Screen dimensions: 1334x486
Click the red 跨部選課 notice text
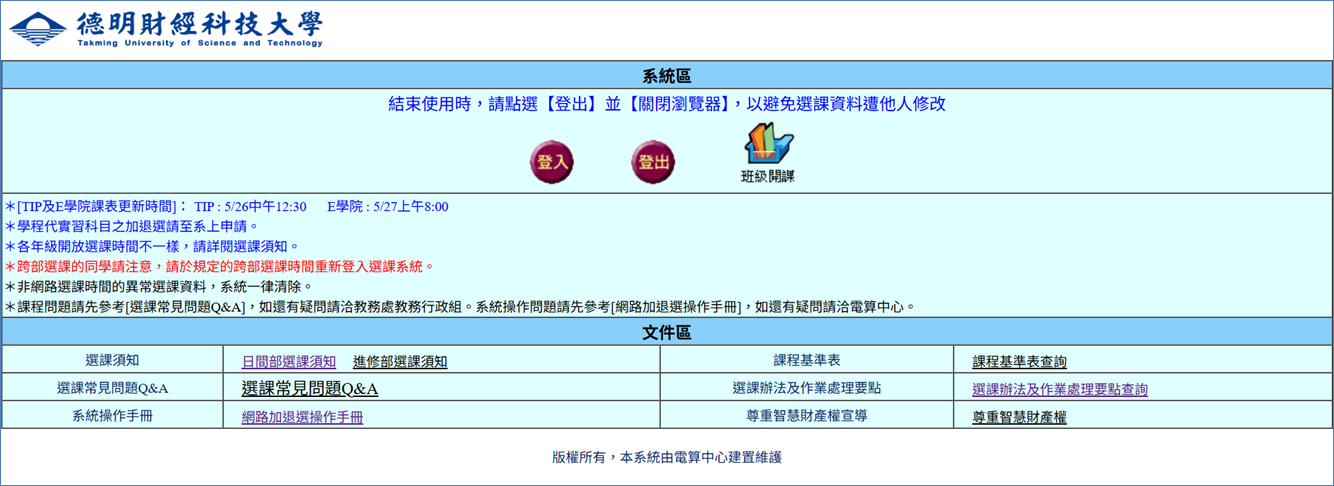[x=220, y=266]
